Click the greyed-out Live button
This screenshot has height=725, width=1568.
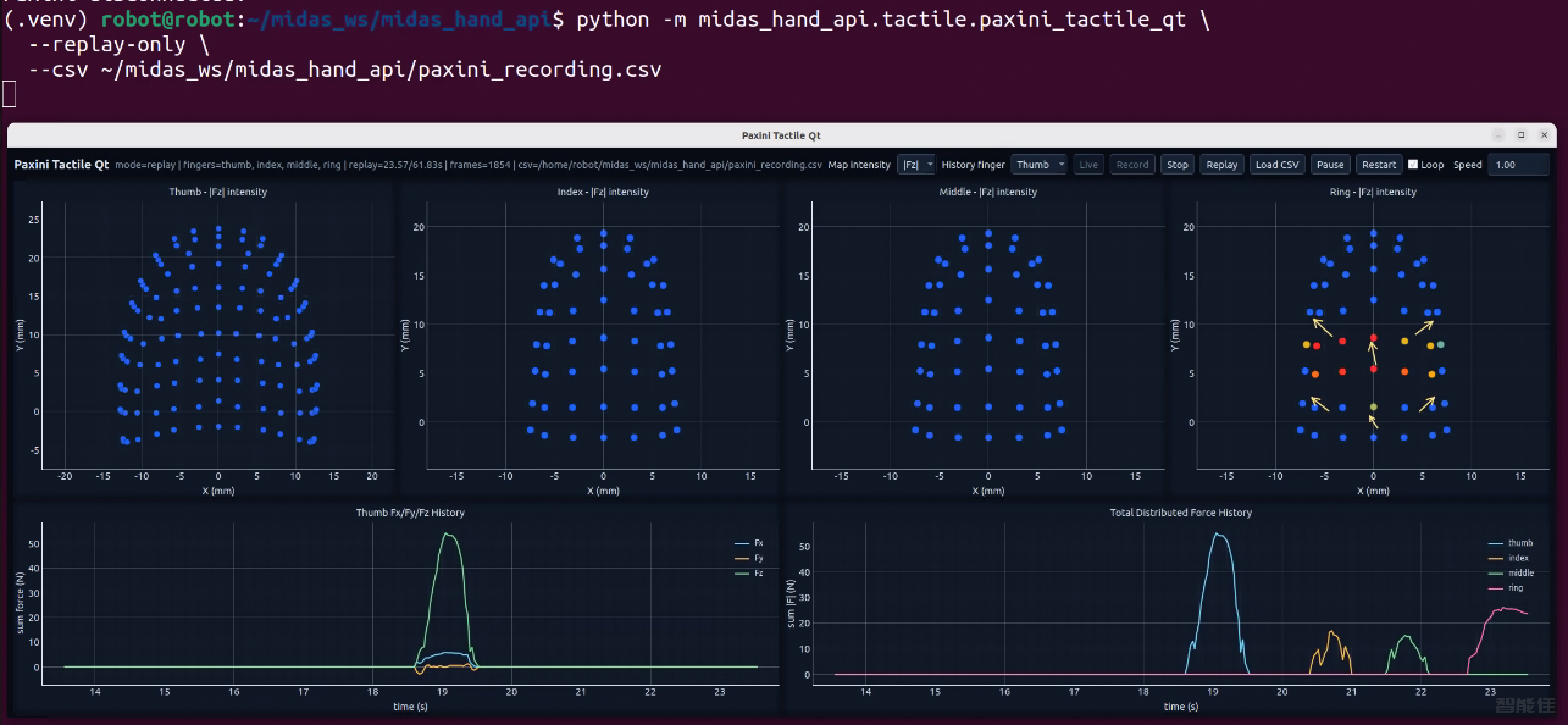click(1088, 165)
